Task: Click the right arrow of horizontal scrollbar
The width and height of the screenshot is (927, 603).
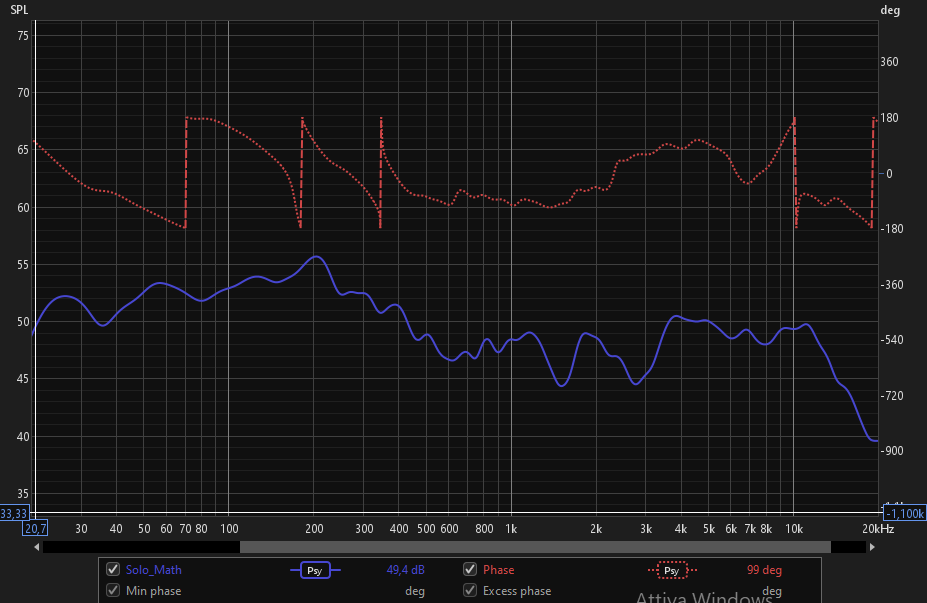Action: (872, 547)
